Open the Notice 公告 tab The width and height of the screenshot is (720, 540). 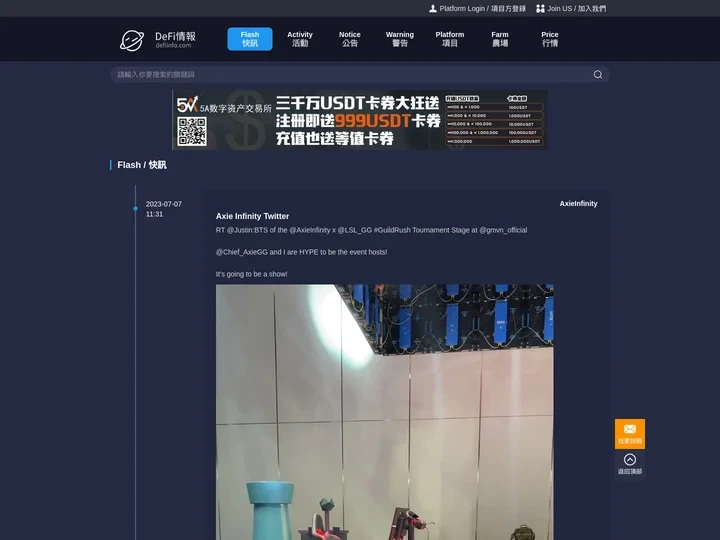coord(349,39)
